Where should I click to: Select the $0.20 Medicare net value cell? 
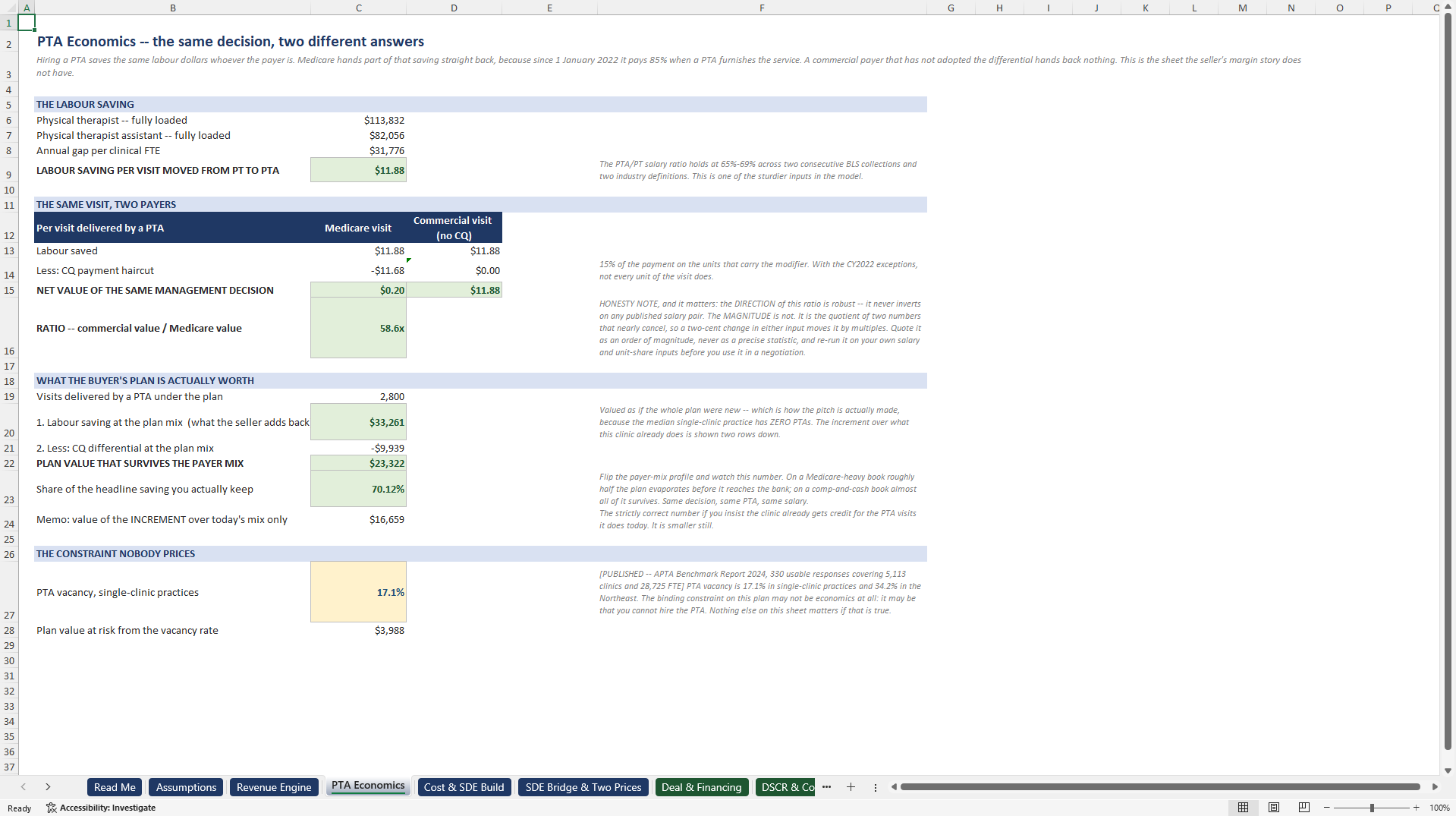tap(358, 290)
